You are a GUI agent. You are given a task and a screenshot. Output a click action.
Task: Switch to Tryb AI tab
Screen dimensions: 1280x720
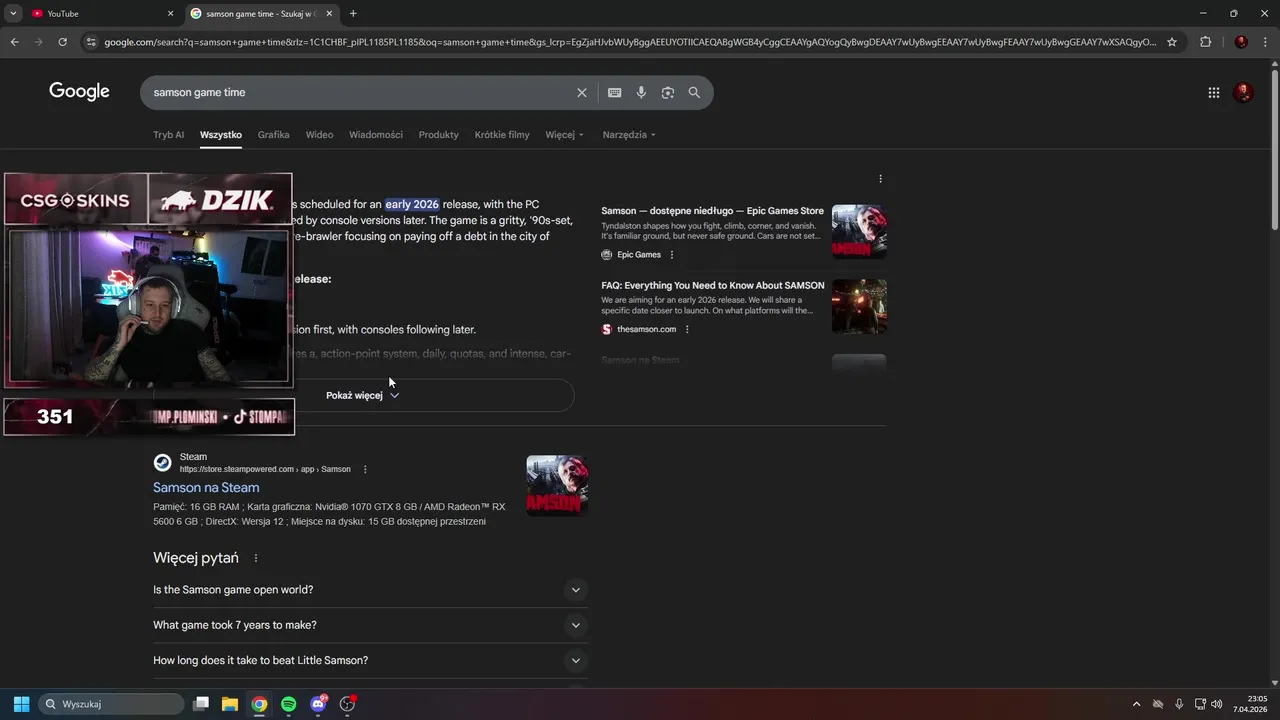click(x=168, y=135)
